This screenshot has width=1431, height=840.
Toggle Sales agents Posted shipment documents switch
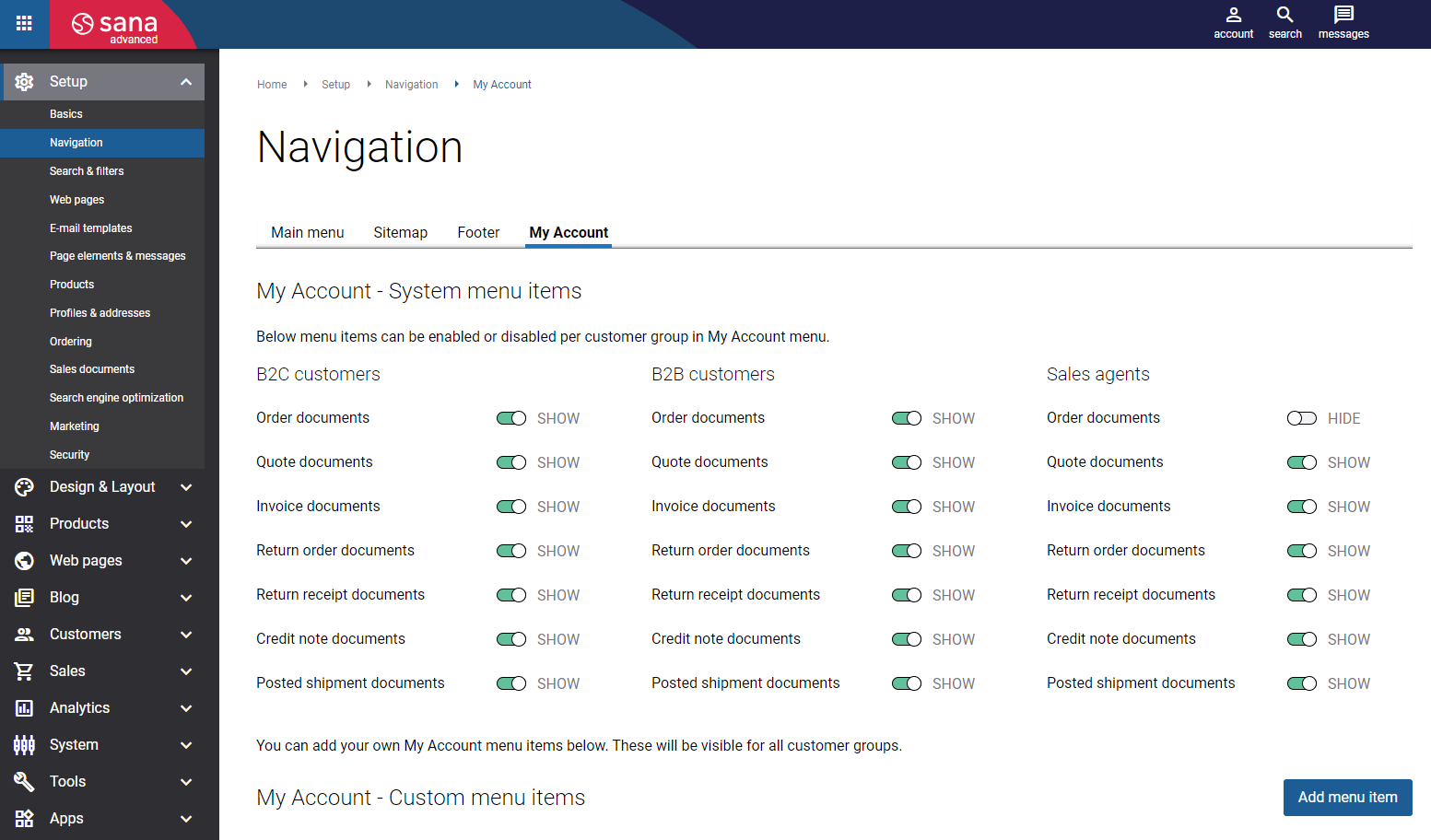[1302, 683]
